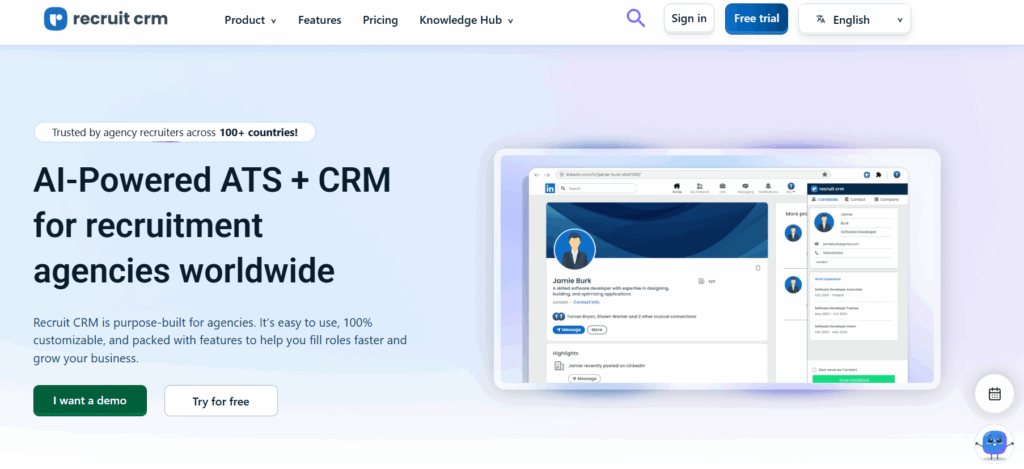This screenshot has width=1024, height=469.
Task: Open the blue chatbot mascot icon
Action: coord(993,441)
